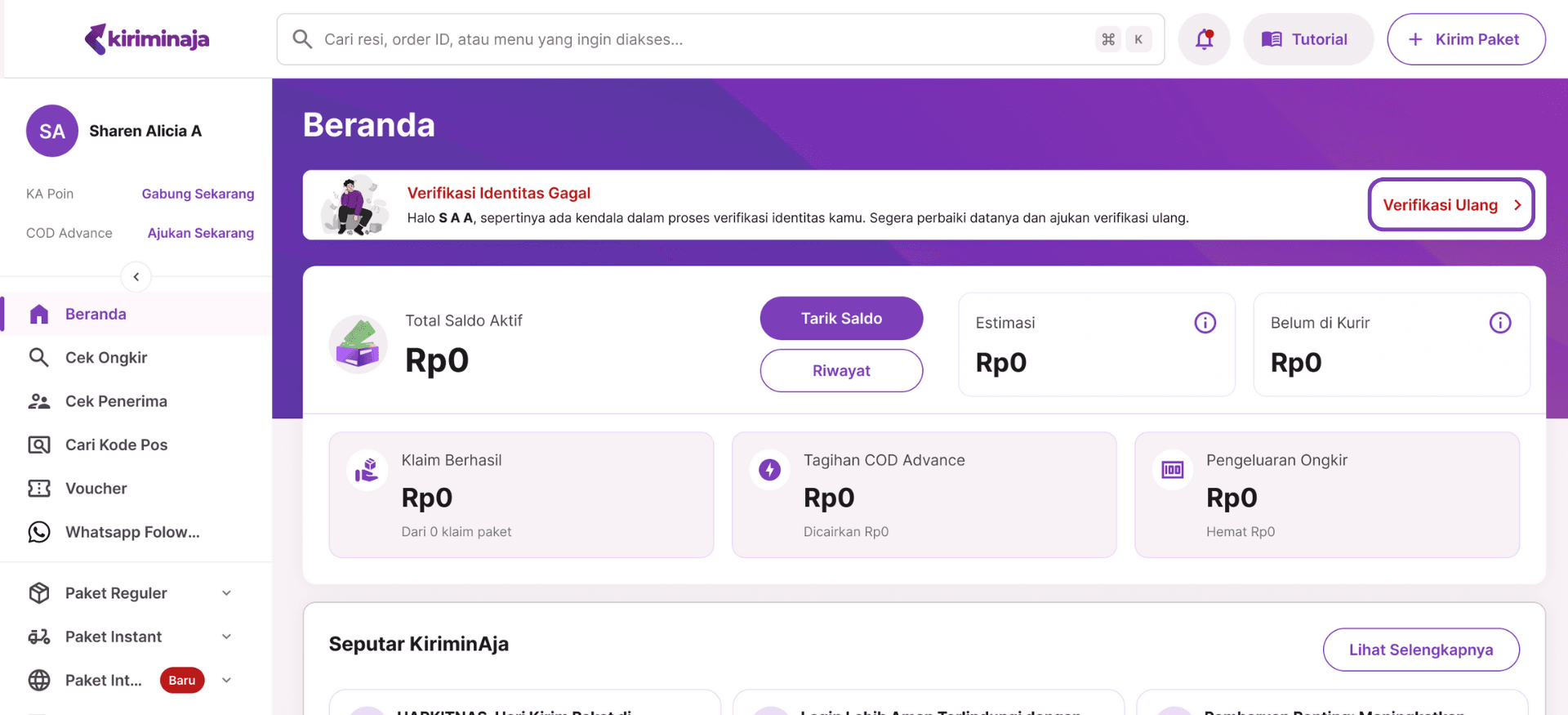Click the Whatsapp Follow-up icon

(x=39, y=532)
